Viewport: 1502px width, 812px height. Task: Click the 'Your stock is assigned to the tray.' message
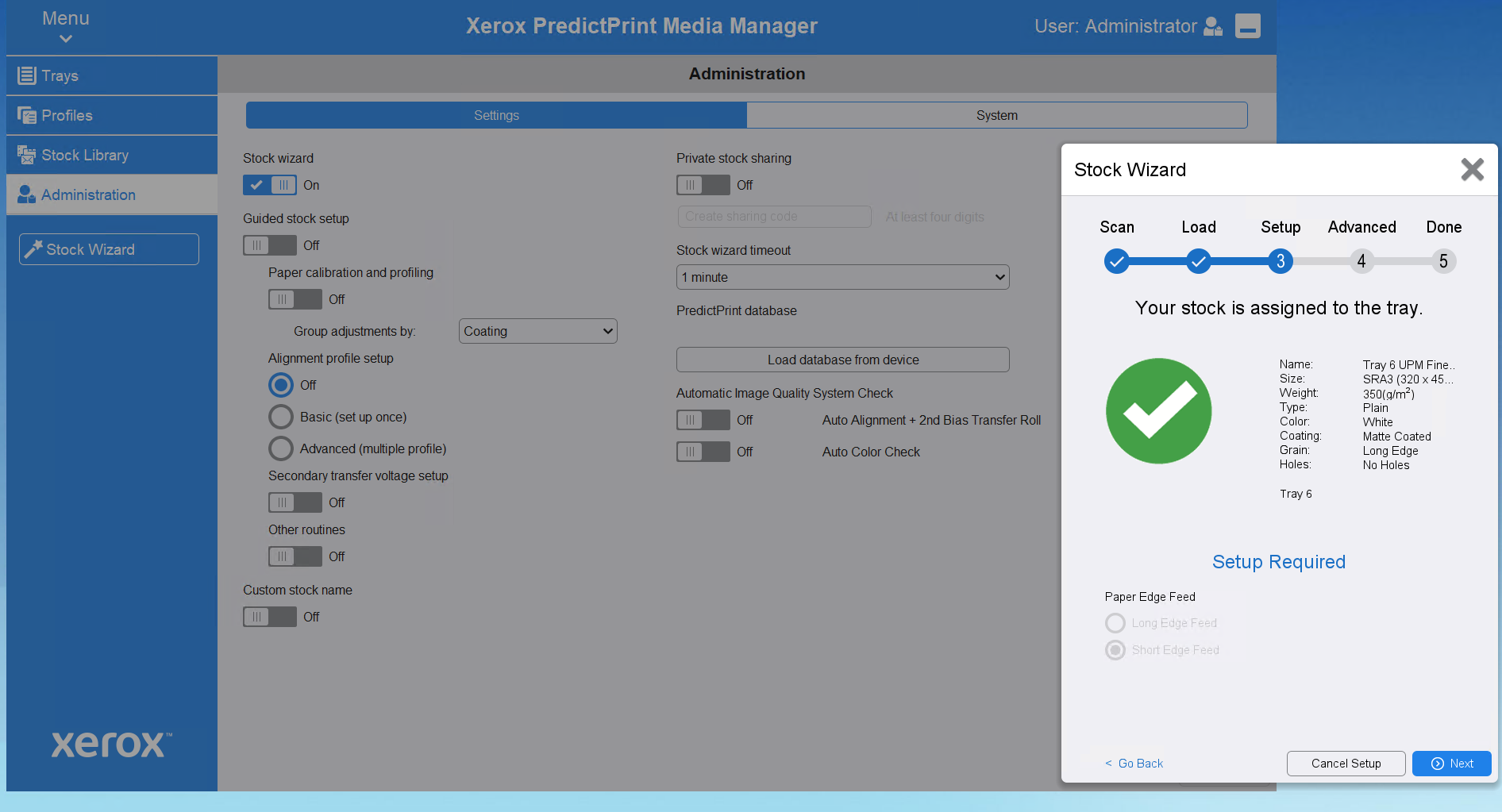pyautogui.click(x=1279, y=308)
